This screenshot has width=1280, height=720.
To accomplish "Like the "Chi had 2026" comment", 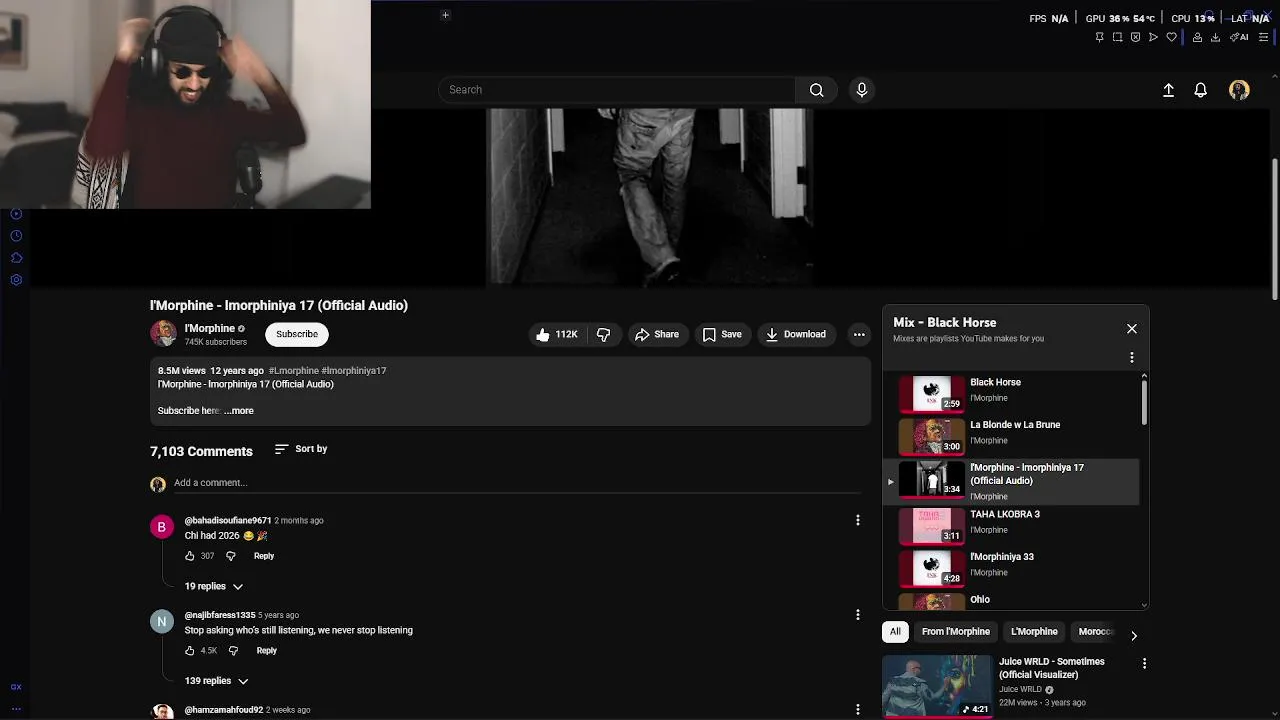I will tap(190, 556).
